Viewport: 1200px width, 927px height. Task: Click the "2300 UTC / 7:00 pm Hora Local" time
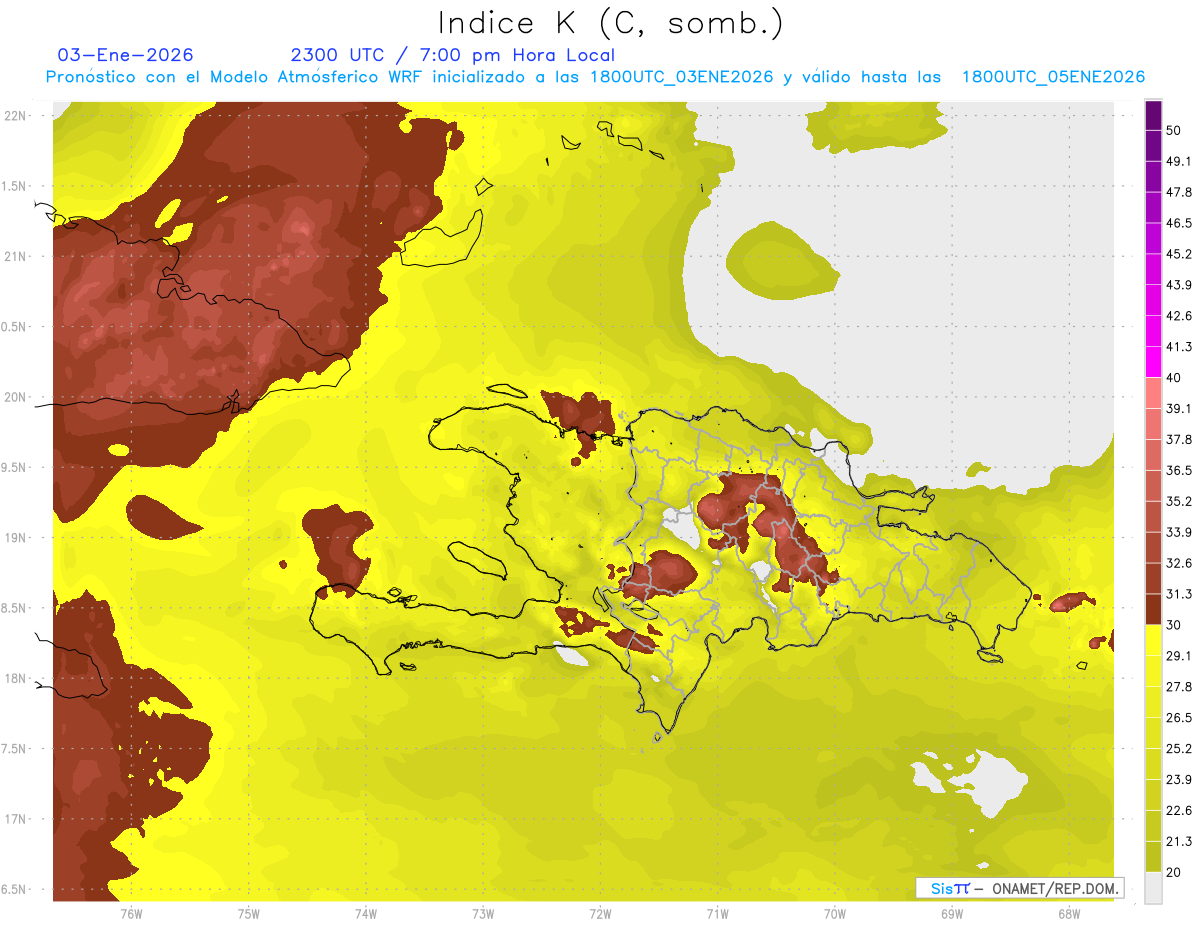[x=453, y=55]
